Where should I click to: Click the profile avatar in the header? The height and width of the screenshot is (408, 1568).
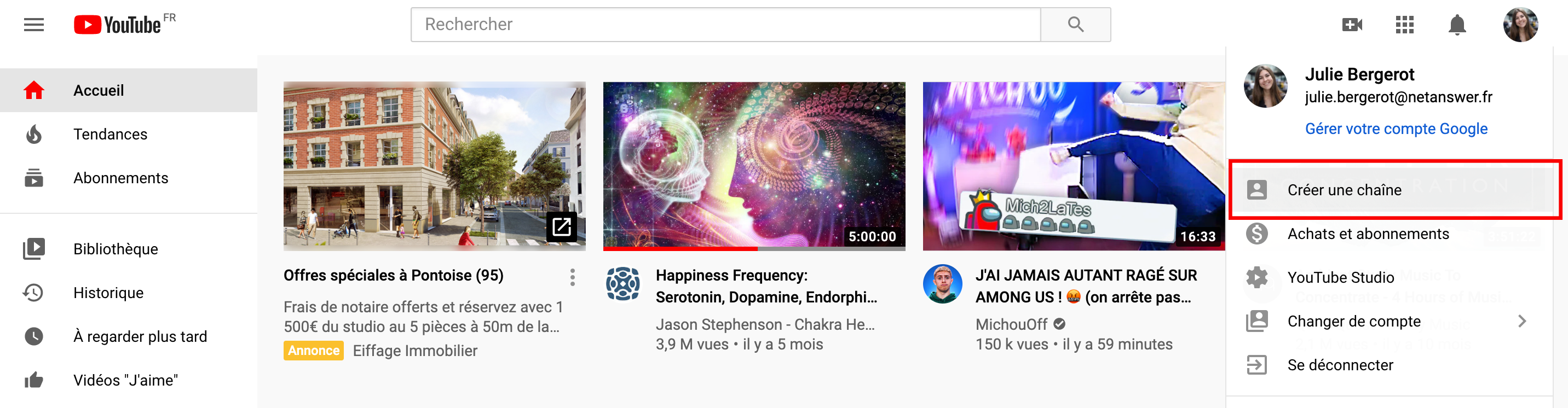[1520, 25]
